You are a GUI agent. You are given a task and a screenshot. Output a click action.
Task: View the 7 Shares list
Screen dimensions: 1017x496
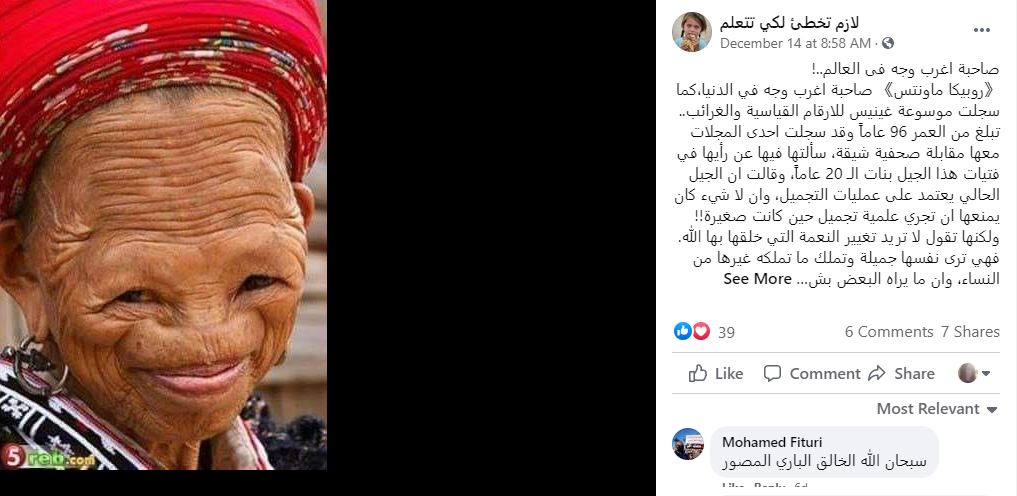coord(970,332)
